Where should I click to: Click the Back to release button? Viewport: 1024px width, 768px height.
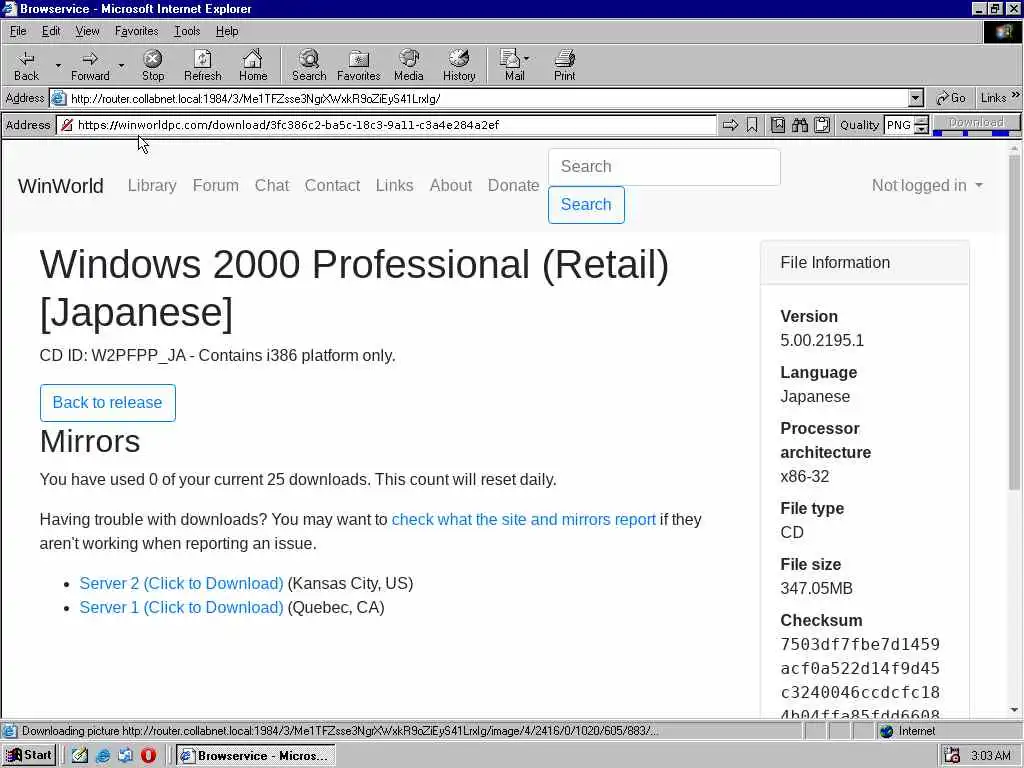coord(108,402)
